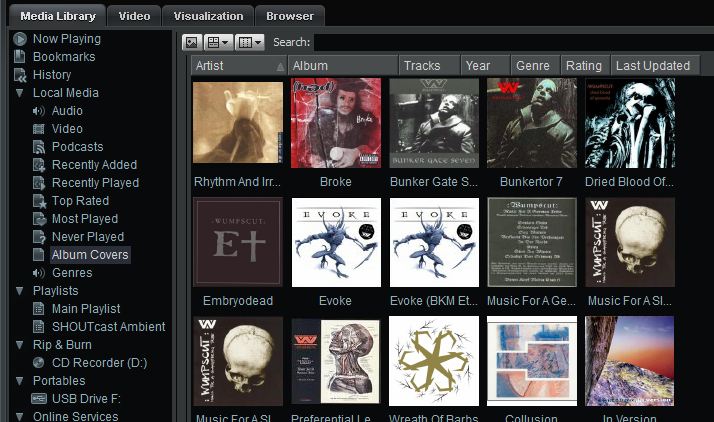
Task: Select the Wreath Of Barbs cover
Action: coord(434,361)
